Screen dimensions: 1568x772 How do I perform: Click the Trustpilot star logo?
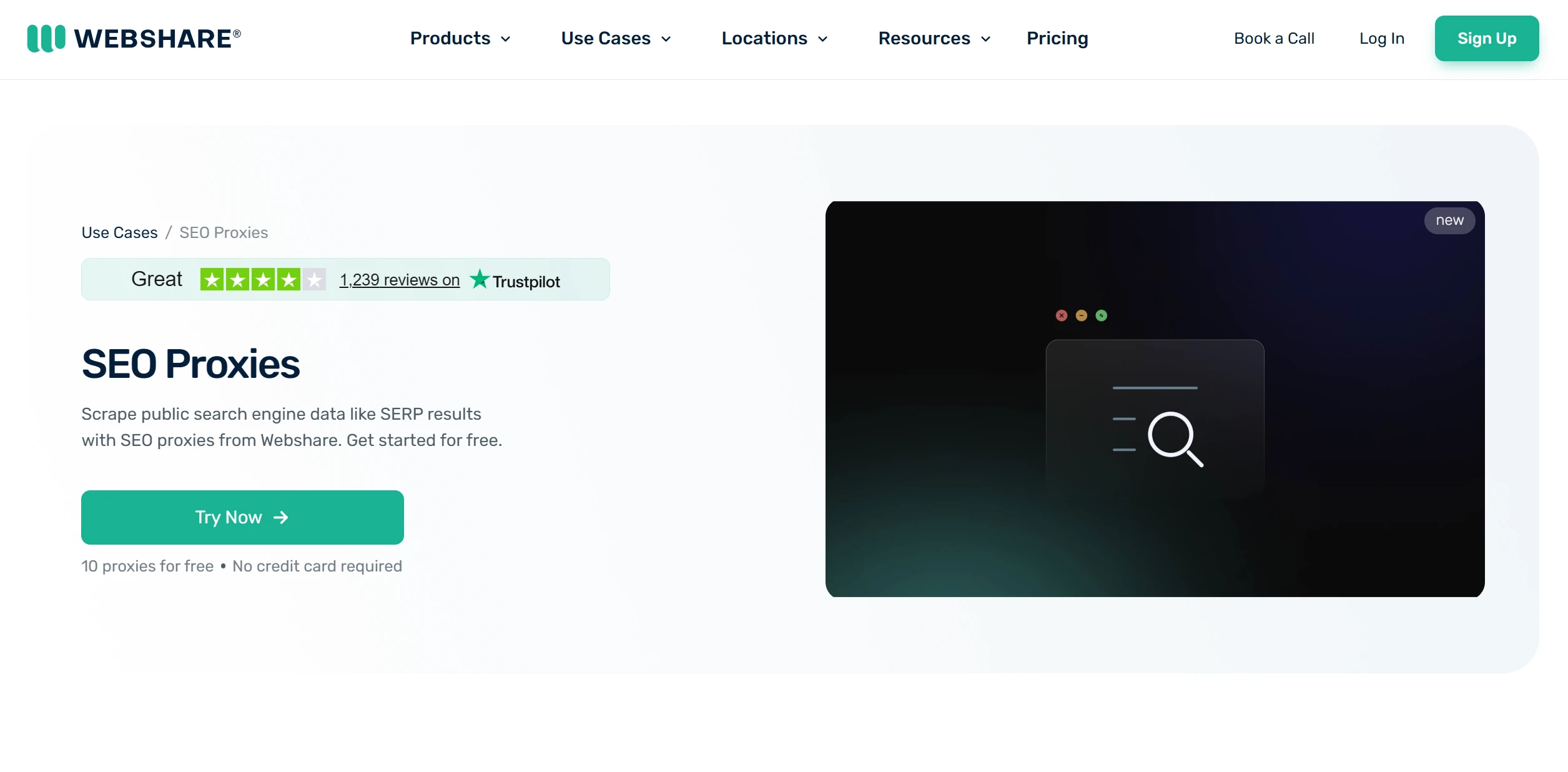pyautogui.click(x=480, y=279)
